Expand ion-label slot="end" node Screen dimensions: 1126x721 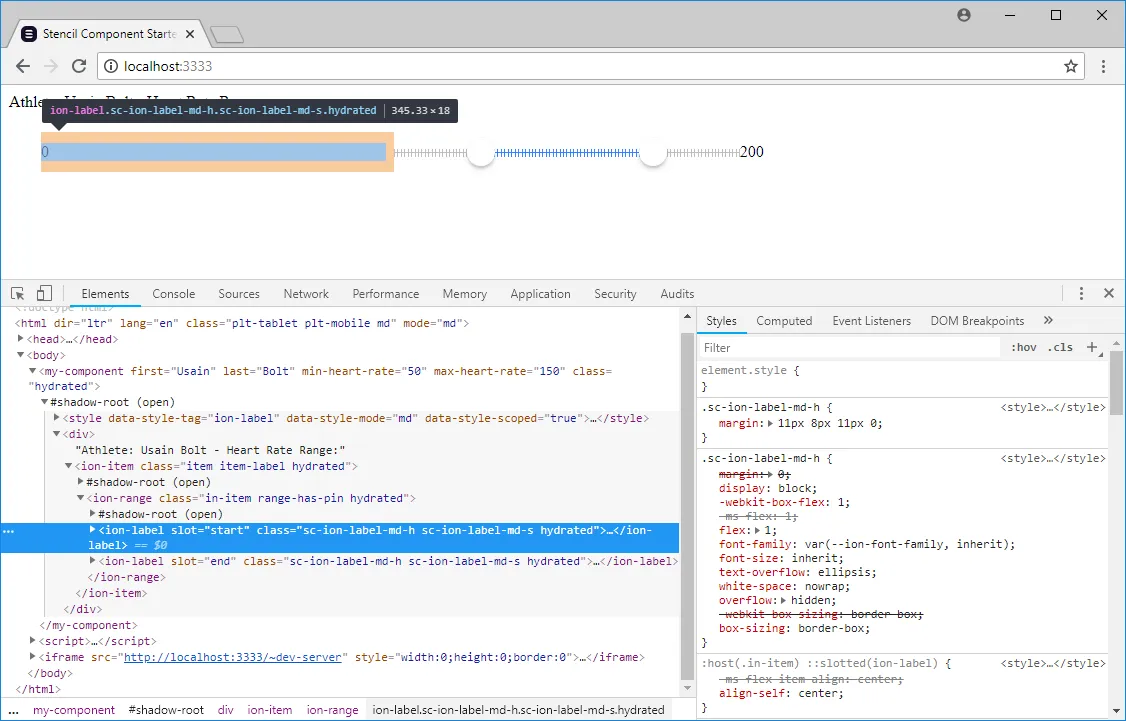click(x=93, y=561)
